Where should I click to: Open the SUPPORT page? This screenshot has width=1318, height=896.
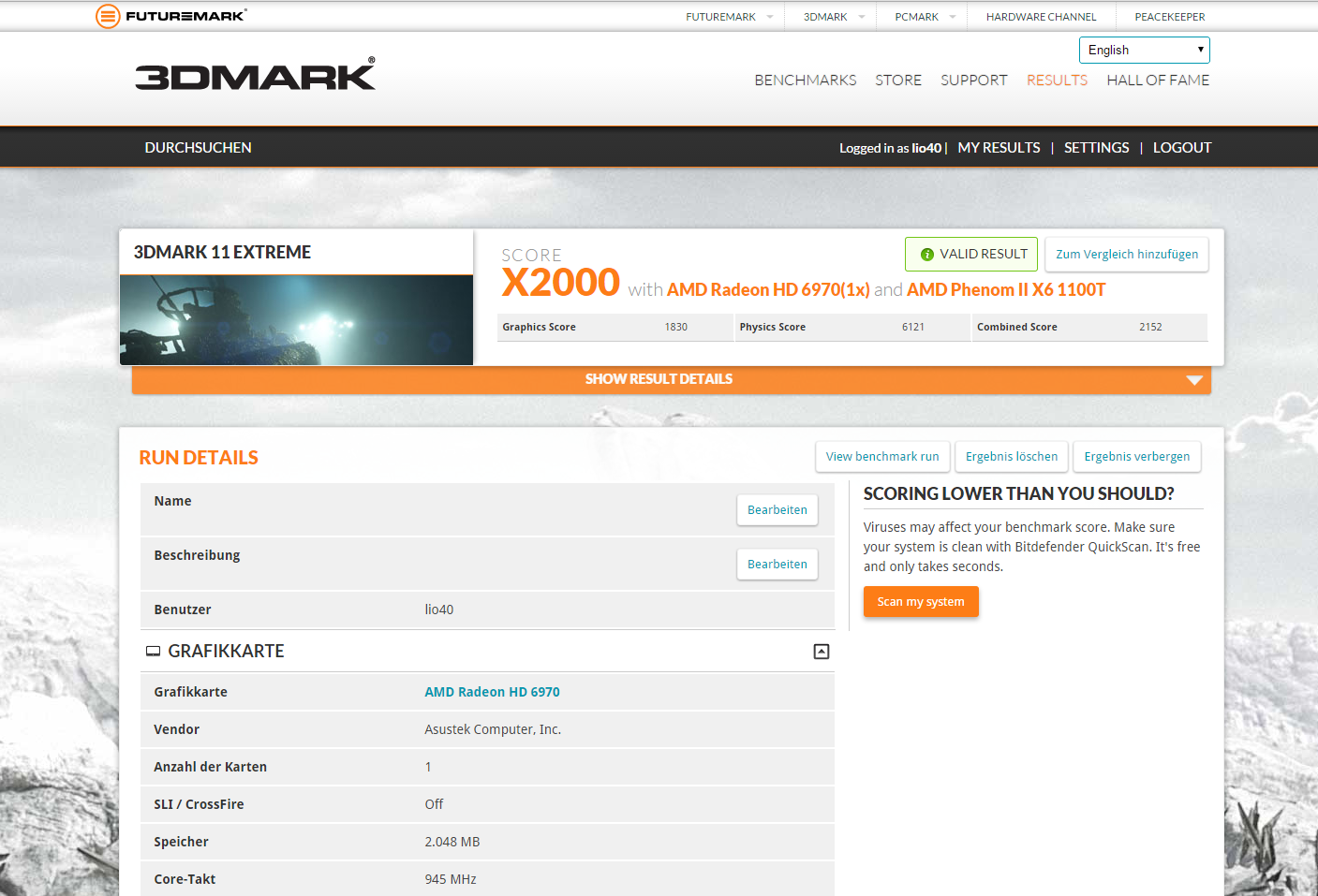click(x=974, y=81)
